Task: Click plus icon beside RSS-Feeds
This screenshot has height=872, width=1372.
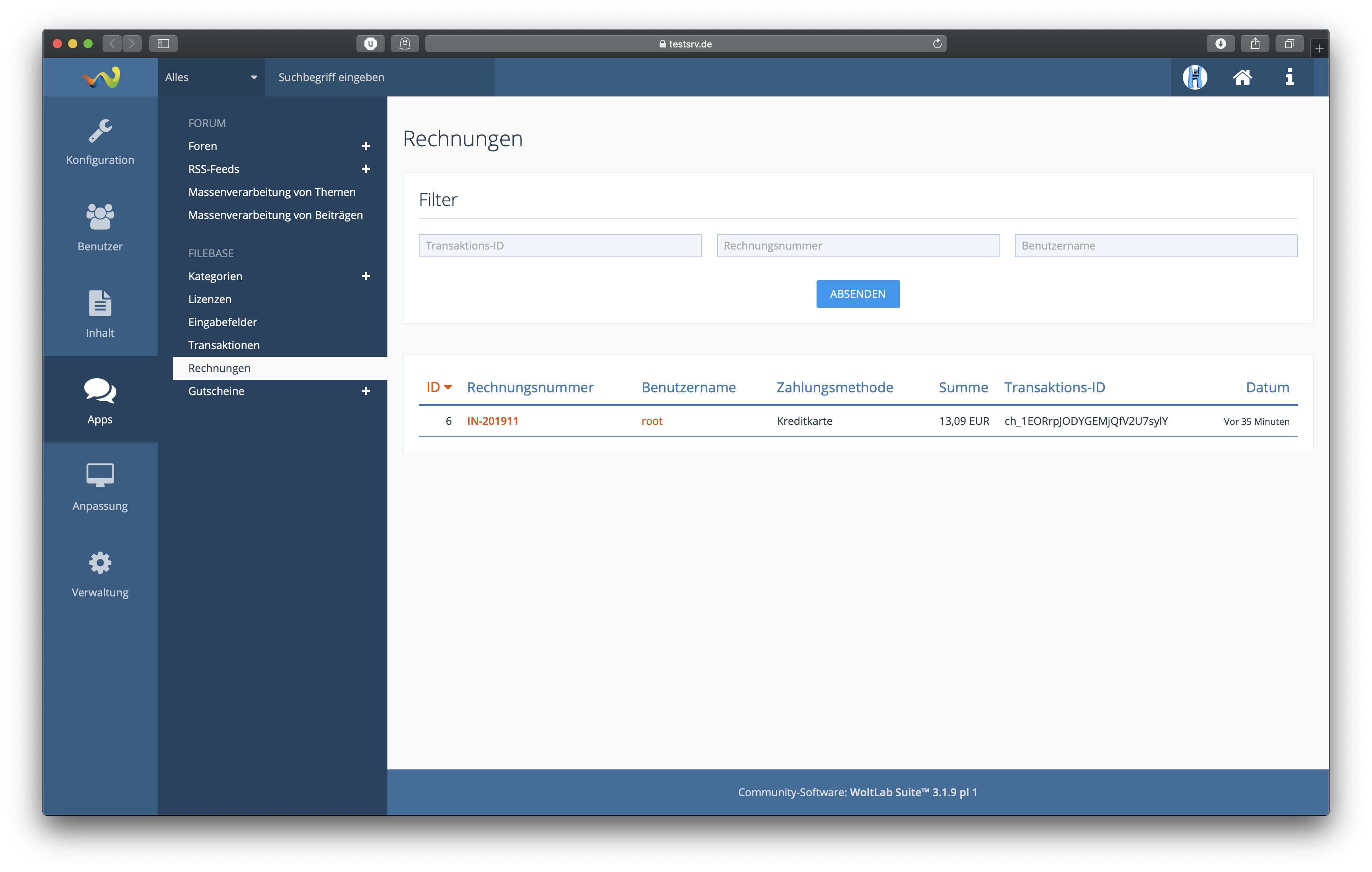Action: click(x=366, y=168)
